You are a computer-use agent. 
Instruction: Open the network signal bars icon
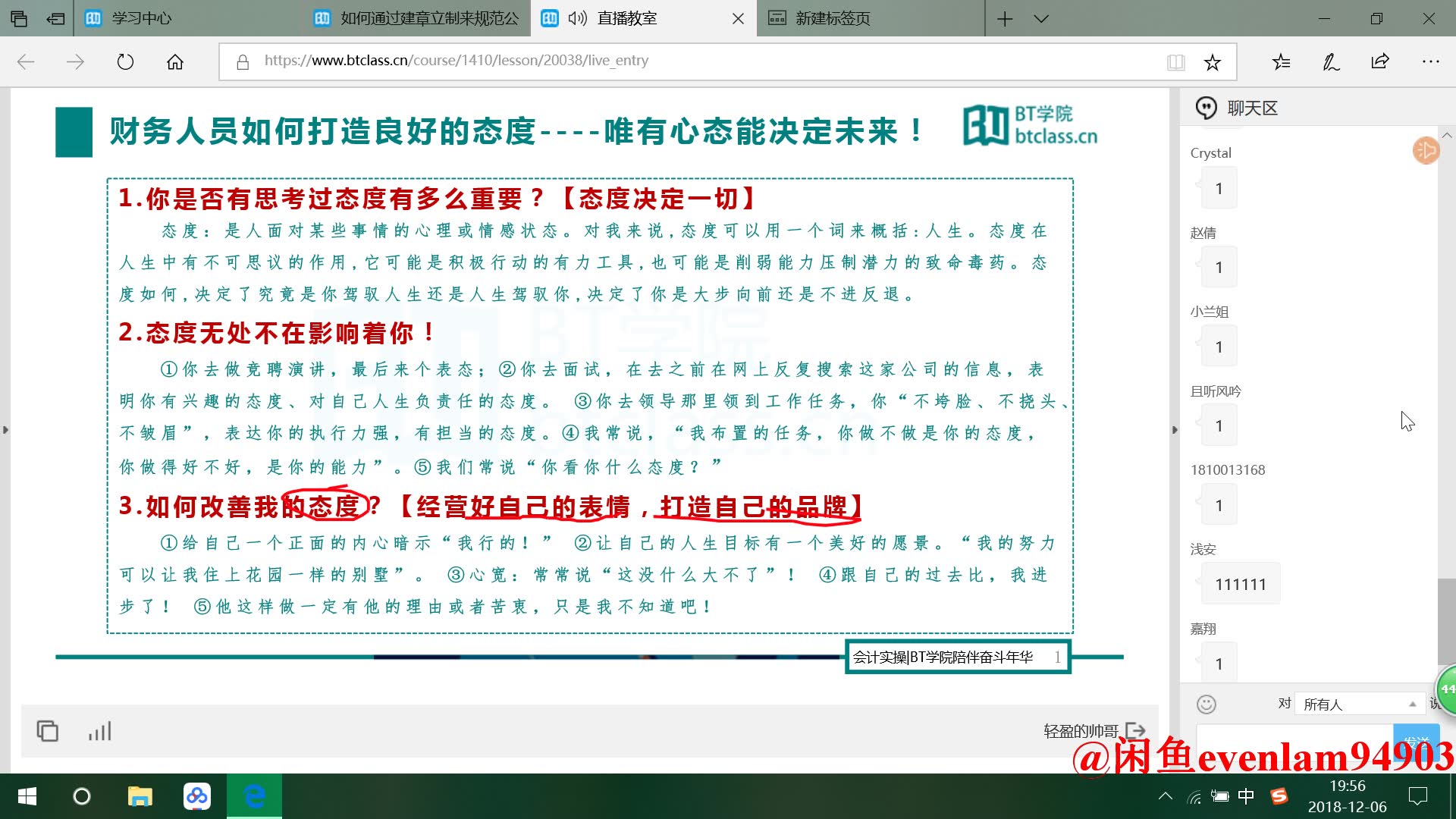99,731
